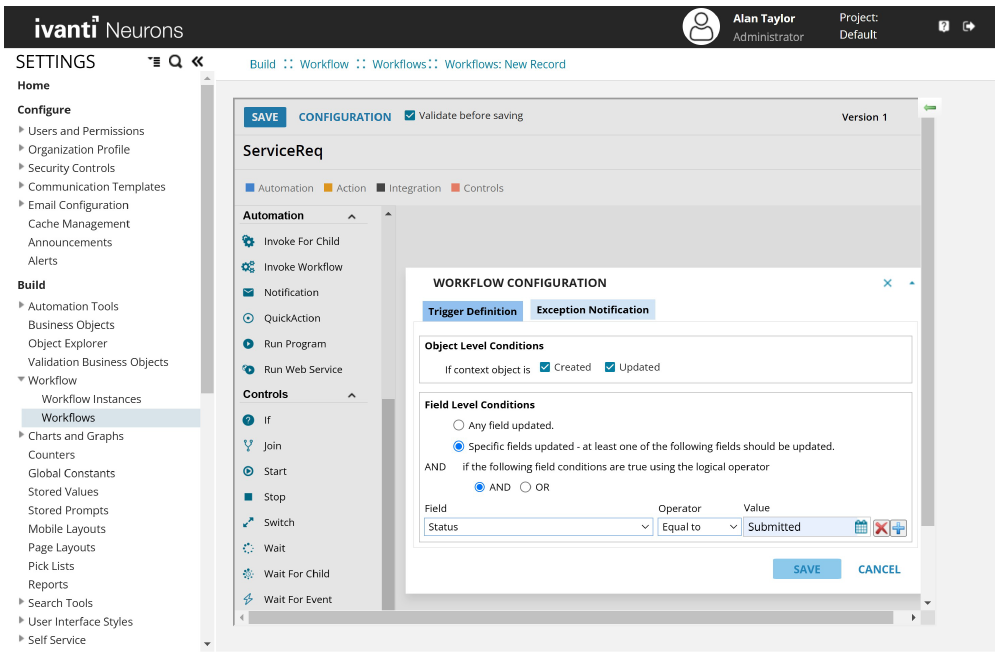This screenshot has width=1003, height=652.
Task: Open the calendar picker in Value field
Action: 861,527
